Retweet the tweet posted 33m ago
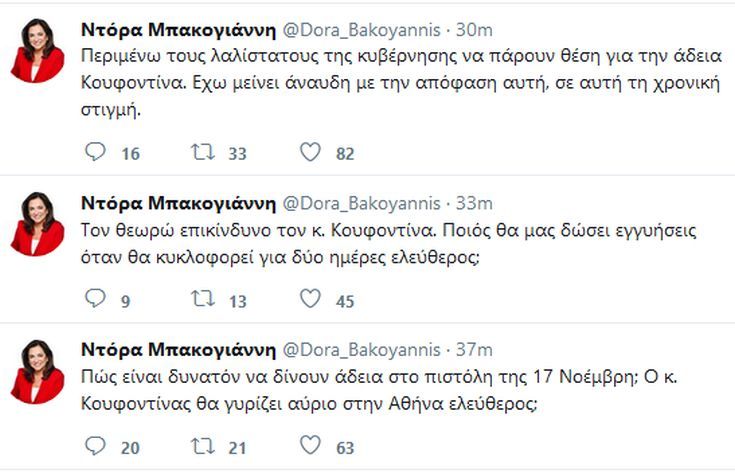Image resolution: width=735 pixels, height=474 pixels. [201, 298]
